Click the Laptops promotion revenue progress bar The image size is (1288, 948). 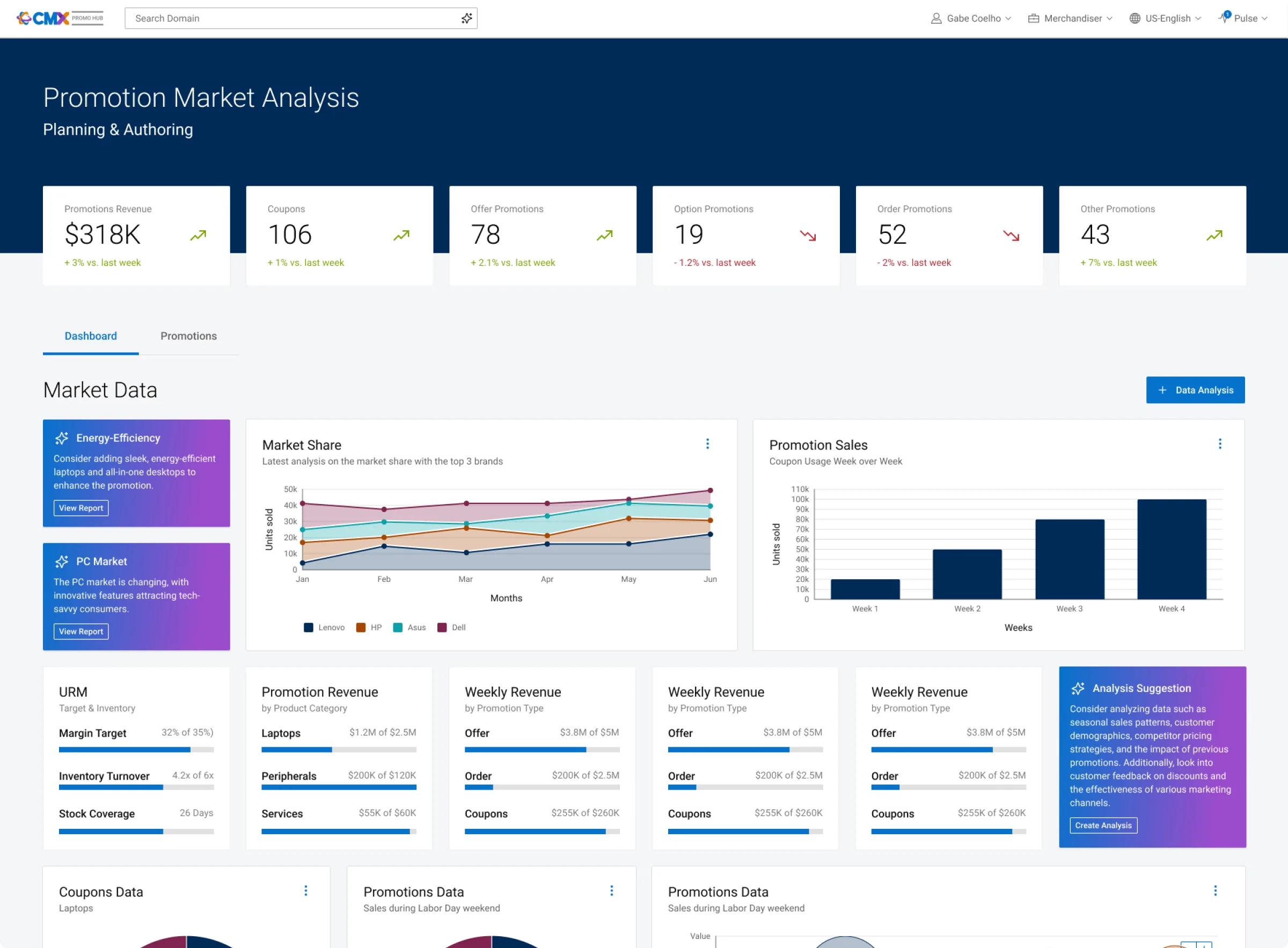coord(339,749)
